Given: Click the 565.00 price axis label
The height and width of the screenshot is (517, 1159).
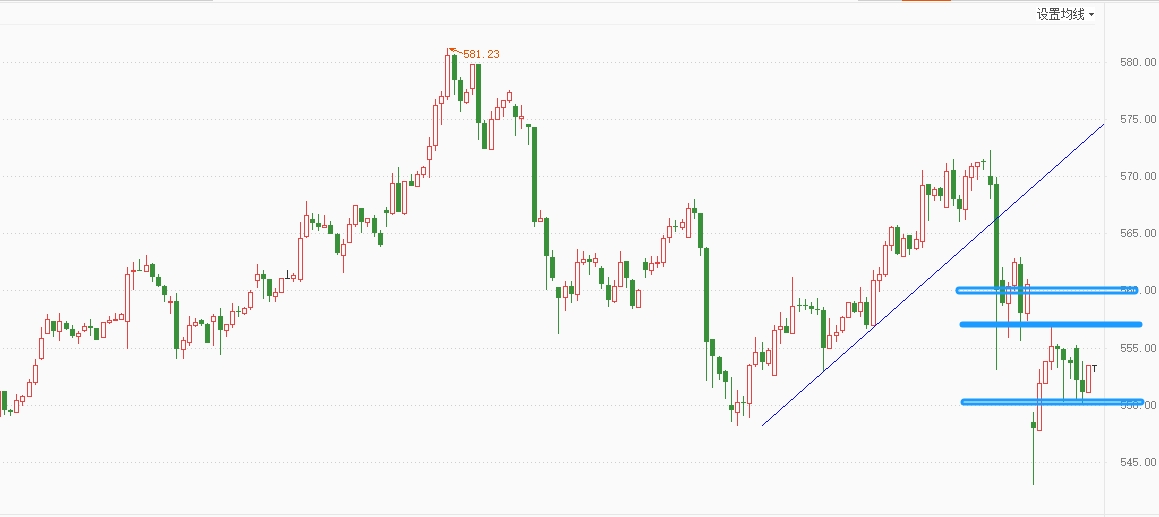Looking at the screenshot, I should (1138, 233).
